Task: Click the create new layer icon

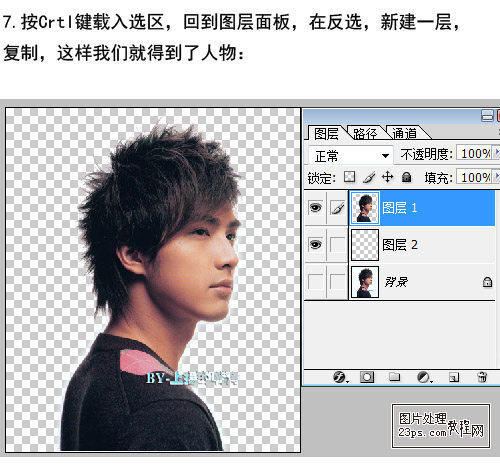Action: [x=454, y=377]
